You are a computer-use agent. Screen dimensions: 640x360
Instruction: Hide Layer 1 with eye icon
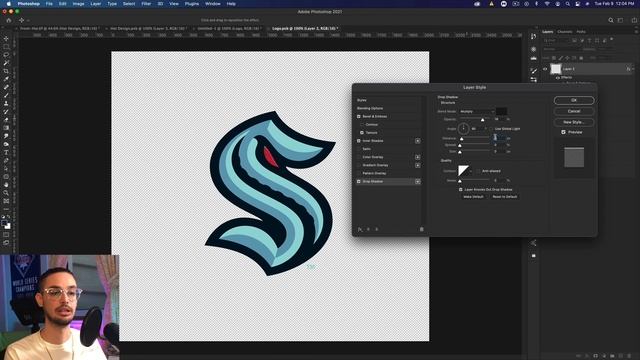click(x=544, y=69)
